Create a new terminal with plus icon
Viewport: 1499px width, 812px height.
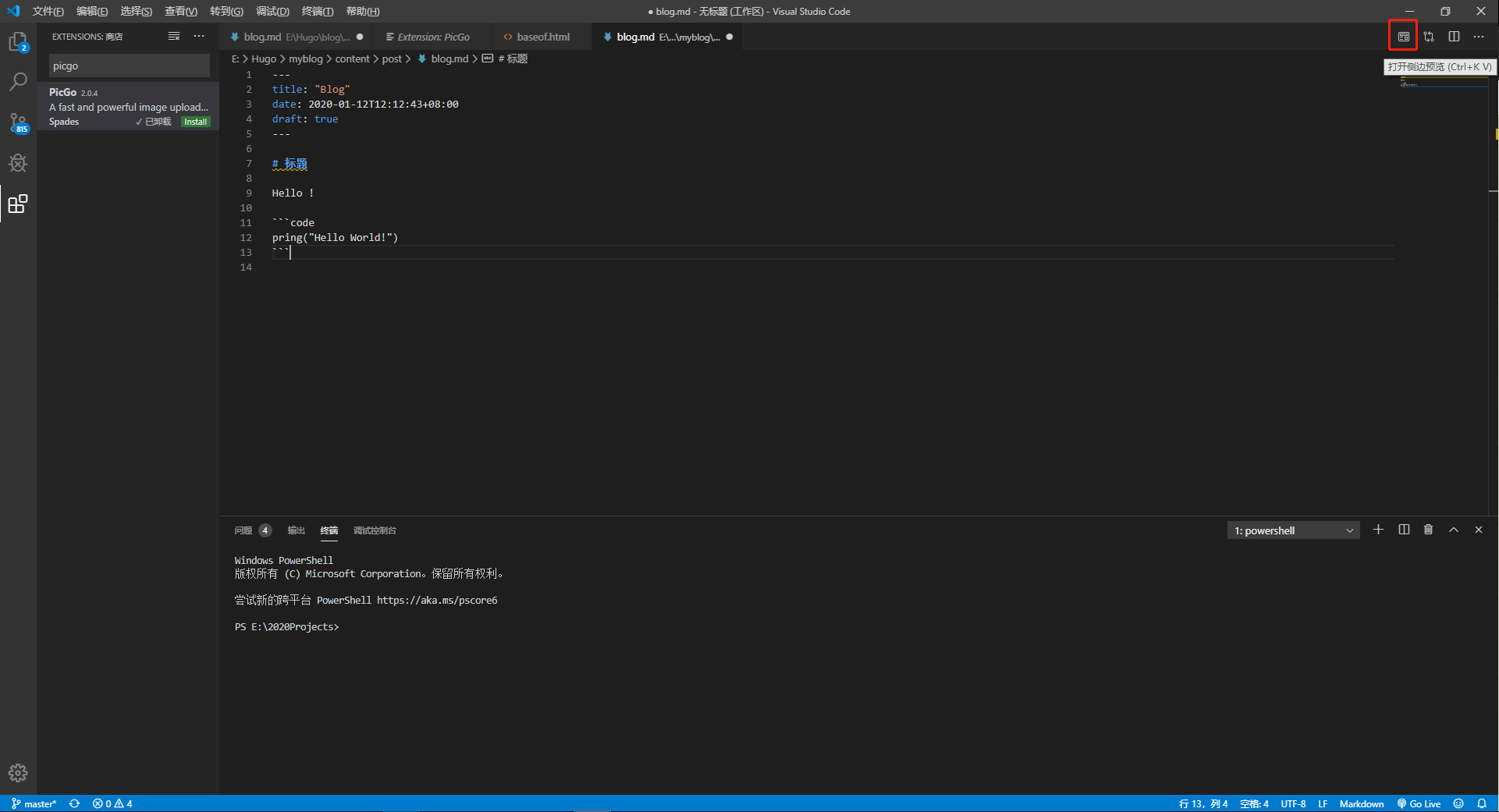coord(1378,530)
